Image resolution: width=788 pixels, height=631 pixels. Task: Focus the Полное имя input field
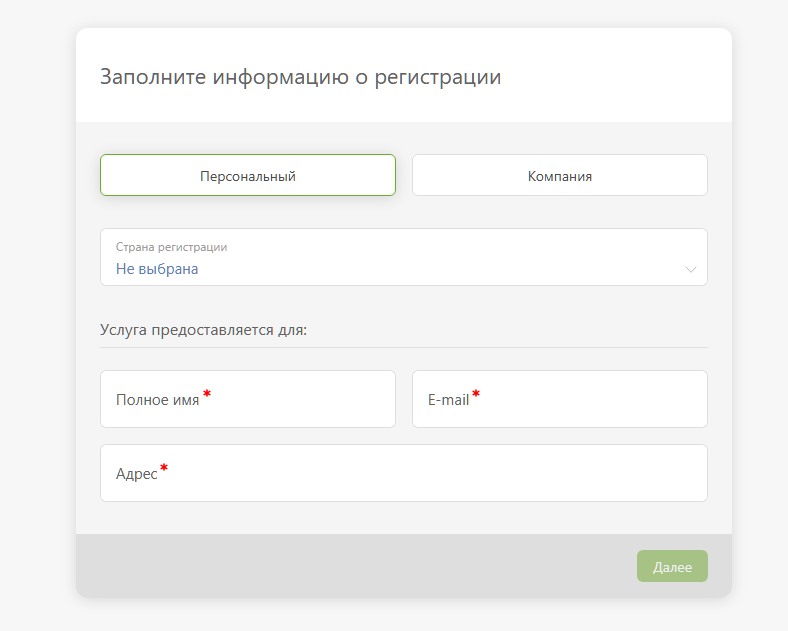[248, 399]
